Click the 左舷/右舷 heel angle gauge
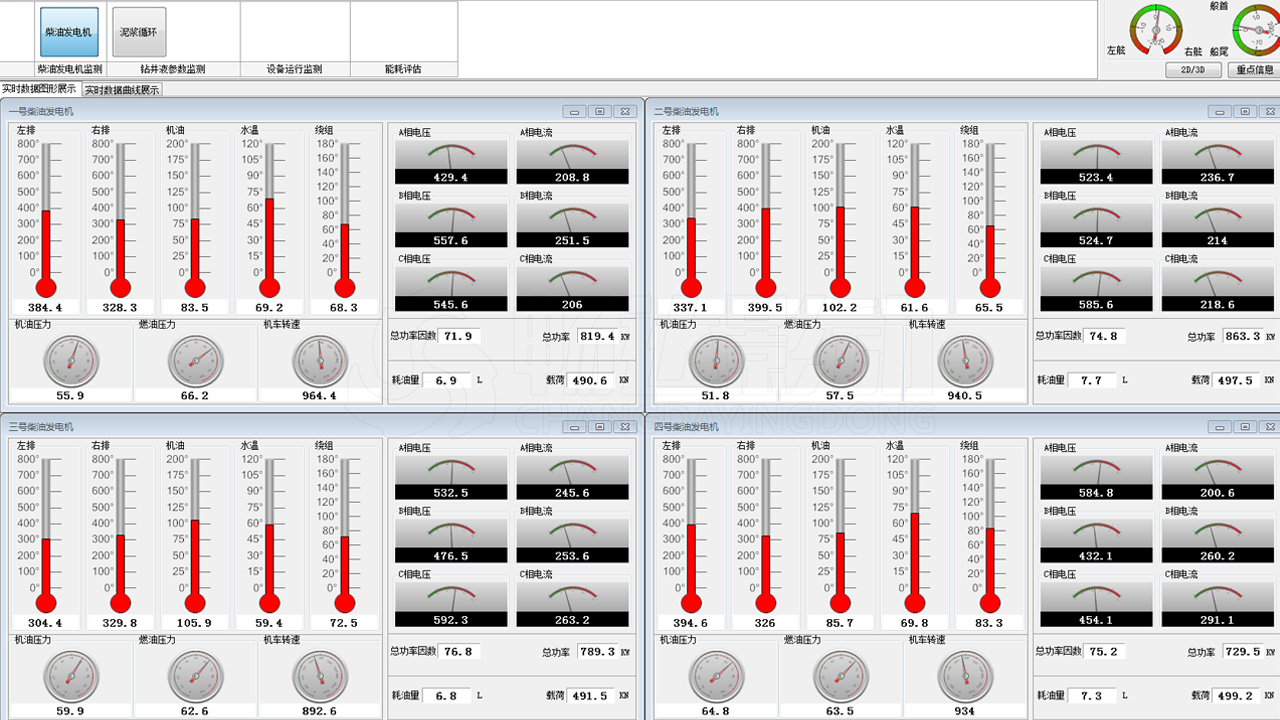 pyautogui.click(x=1156, y=30)
